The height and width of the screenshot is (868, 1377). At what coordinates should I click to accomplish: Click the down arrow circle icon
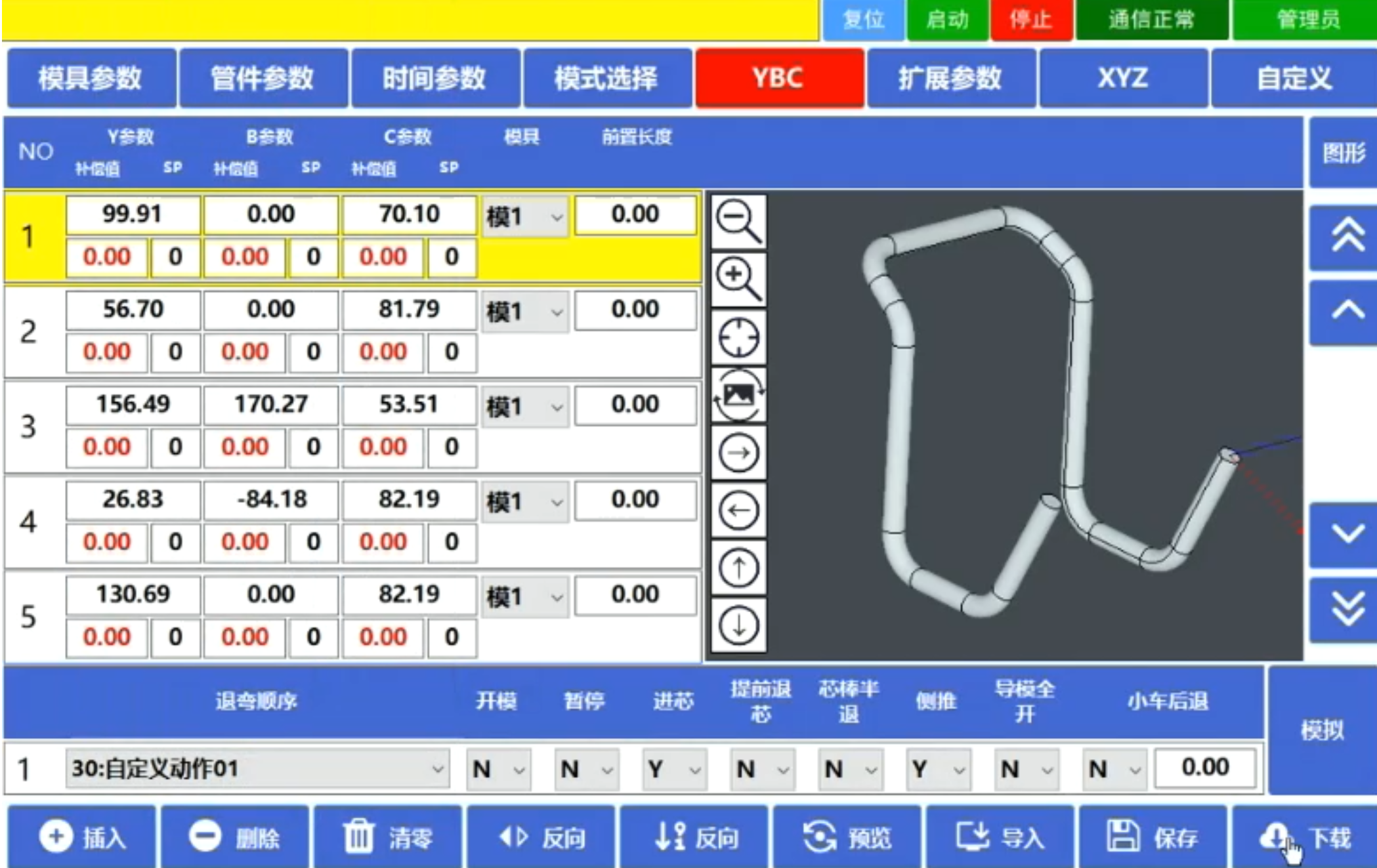tap(738, 625)
